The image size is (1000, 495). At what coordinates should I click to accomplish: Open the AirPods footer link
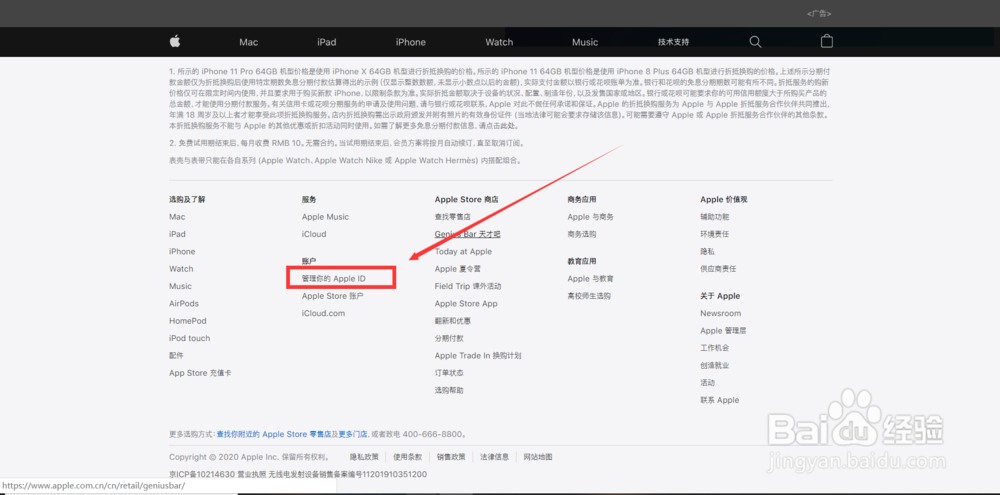coord(184,304)
